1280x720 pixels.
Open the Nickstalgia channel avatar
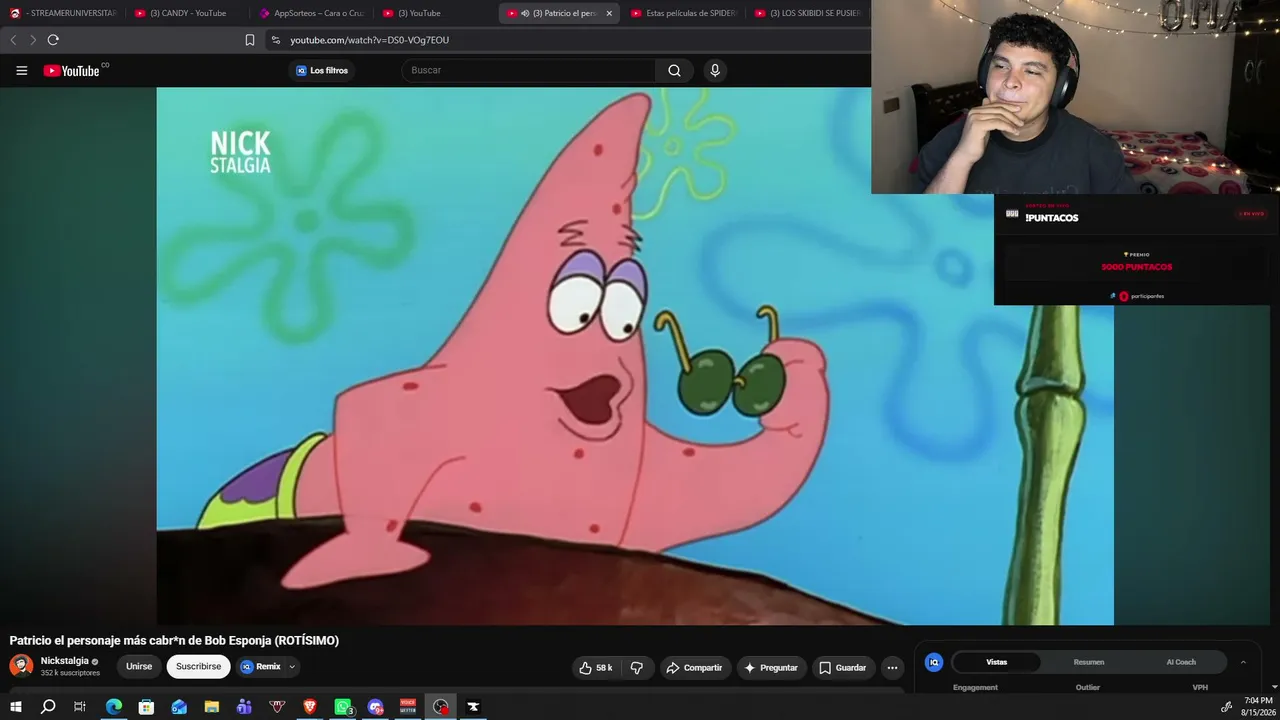[21, 666]
